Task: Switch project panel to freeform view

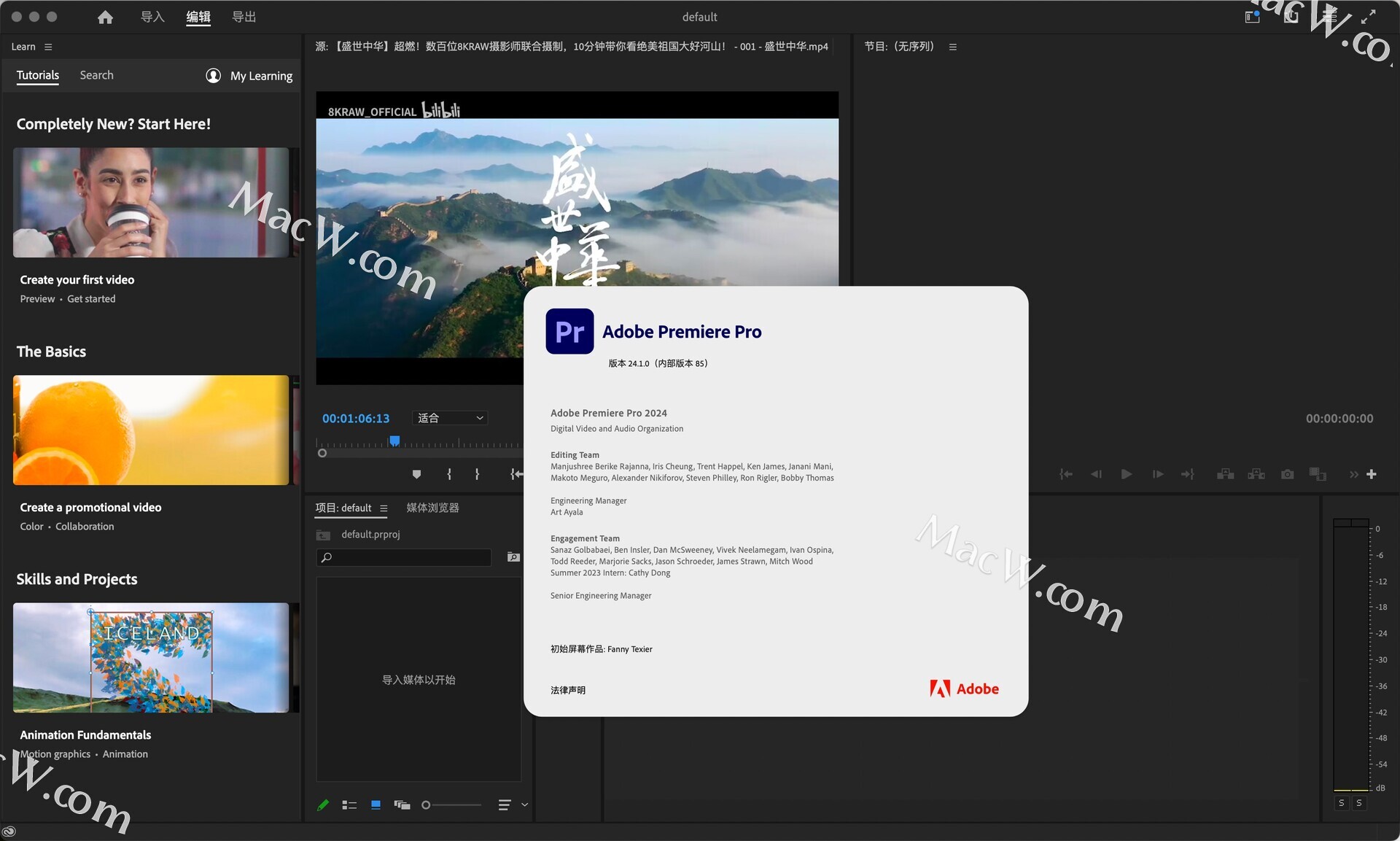Action: [x=402, y=805]
